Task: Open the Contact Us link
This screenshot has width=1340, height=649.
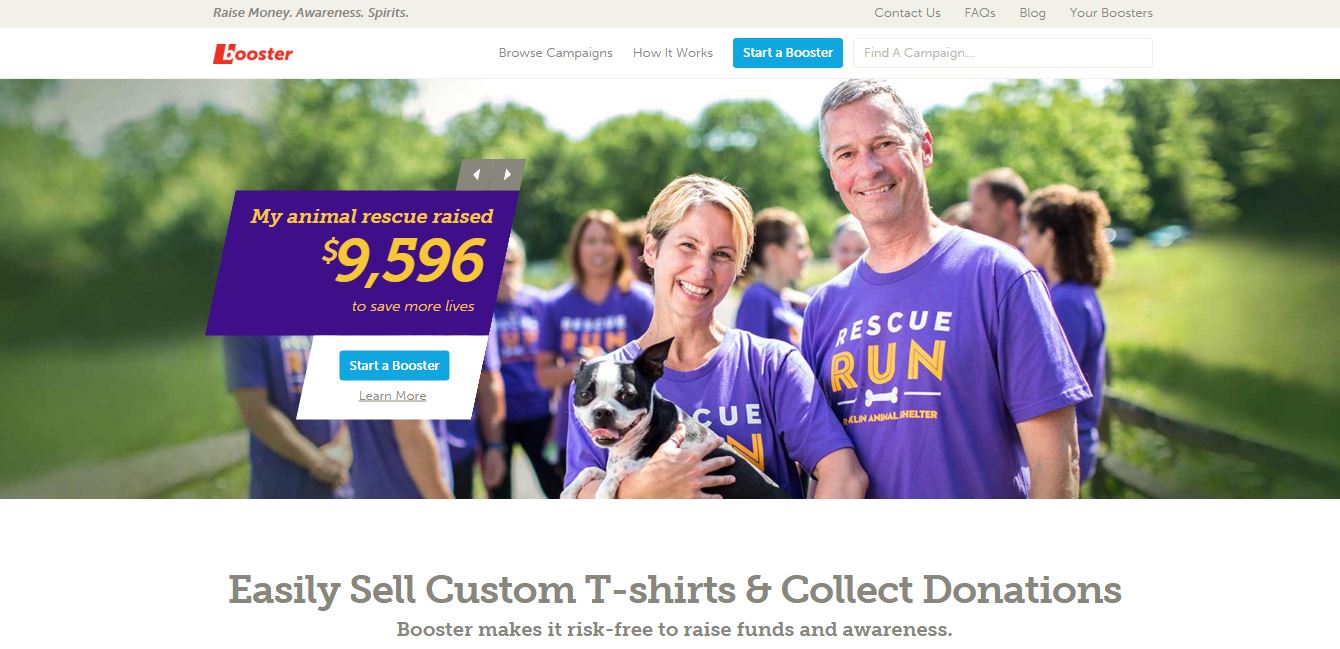Action: pyautogui.click(x=907, y=13)
